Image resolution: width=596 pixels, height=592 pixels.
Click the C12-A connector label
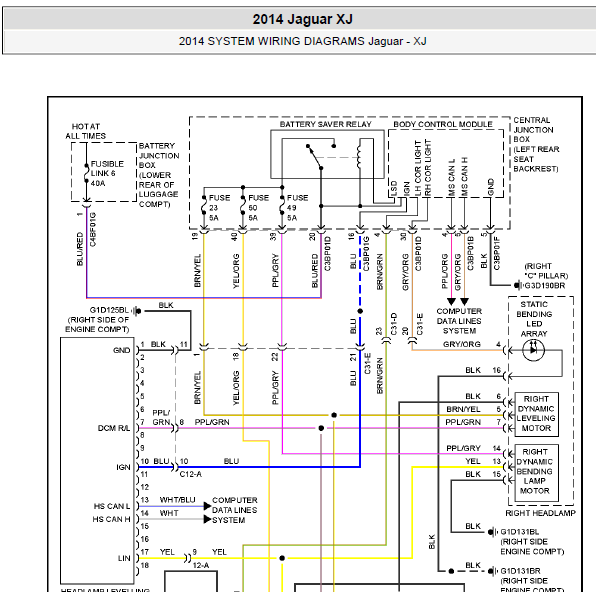click(x=191, y=474)
